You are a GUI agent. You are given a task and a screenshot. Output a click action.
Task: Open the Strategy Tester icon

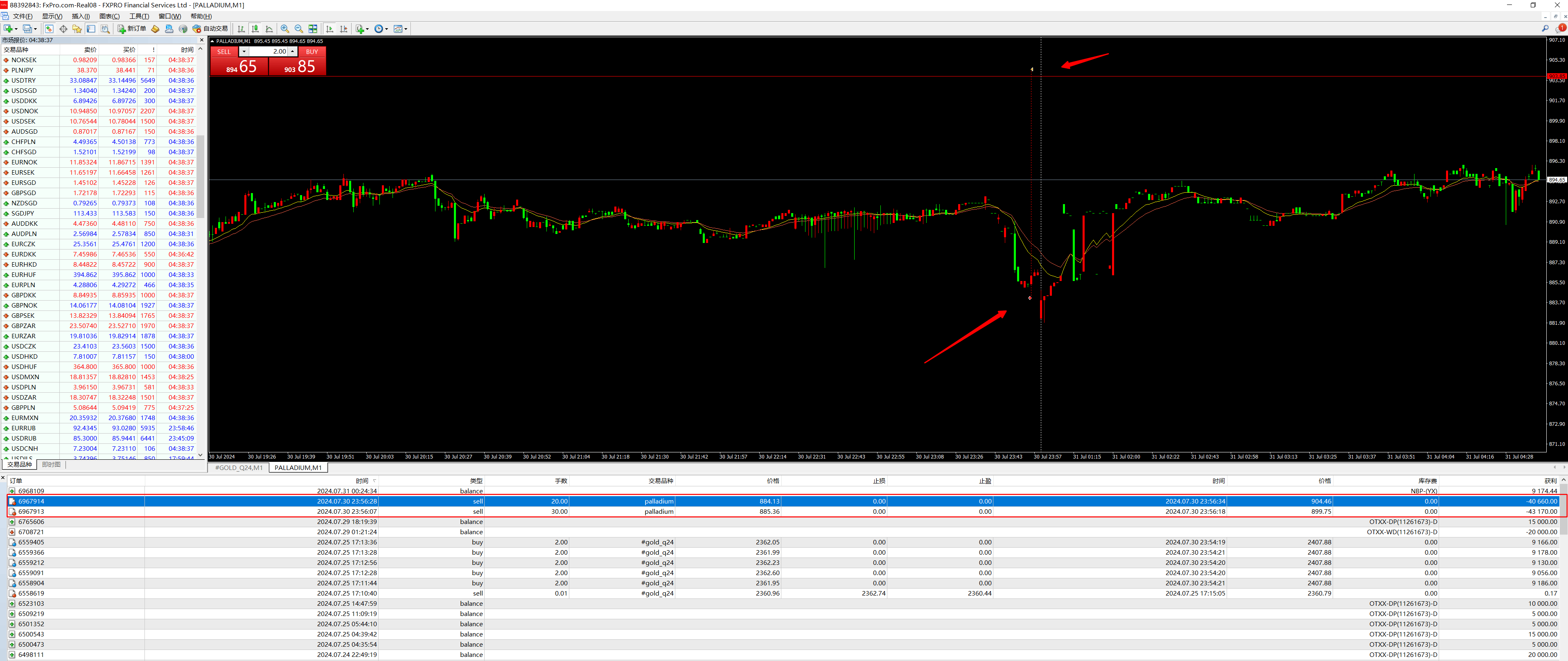tap(105, 29)
